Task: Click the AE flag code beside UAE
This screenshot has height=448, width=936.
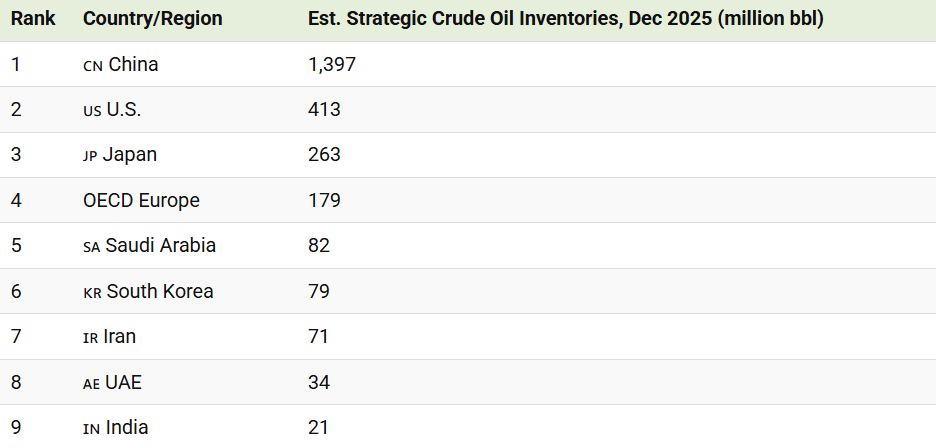Action: 91,384
